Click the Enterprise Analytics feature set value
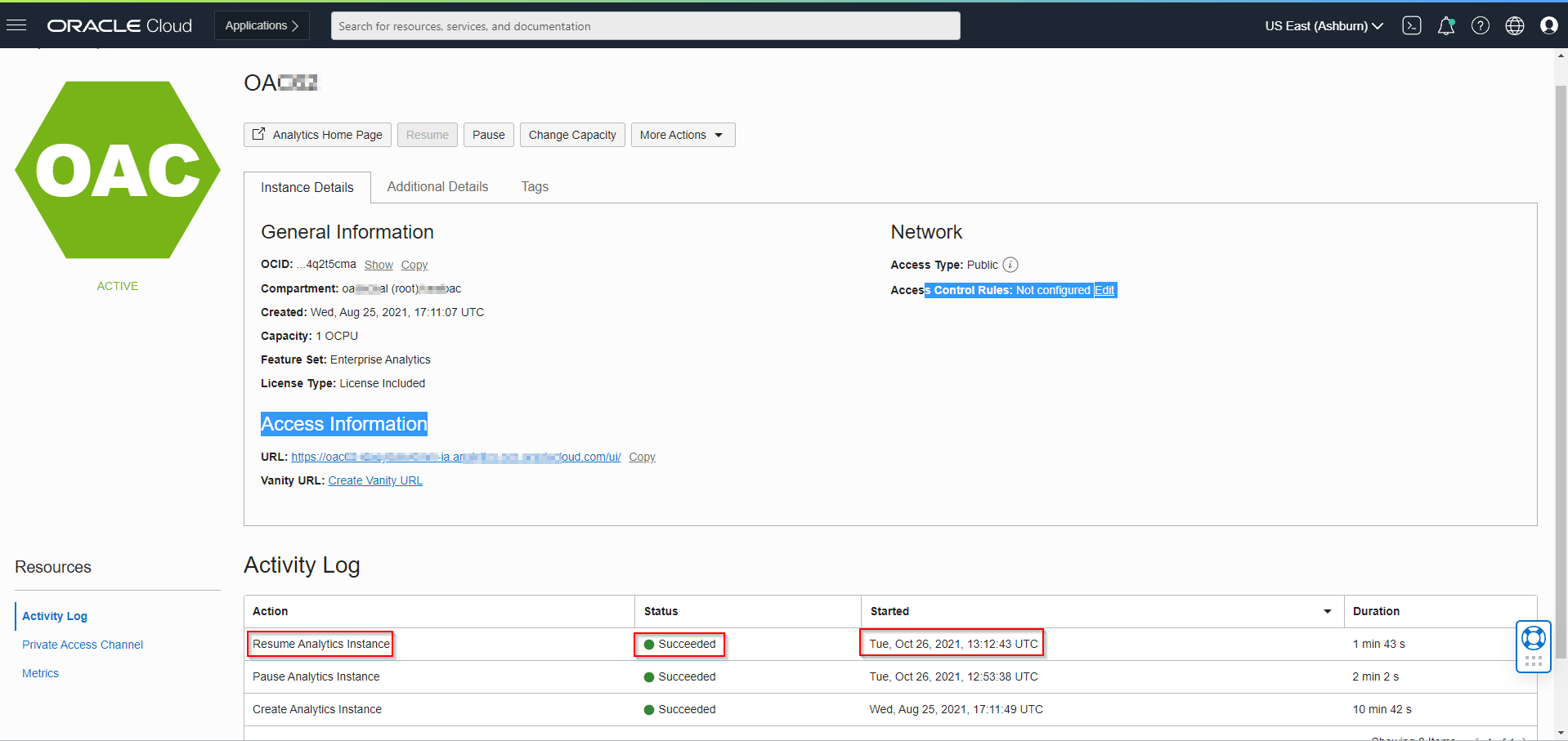 pos(380,359)
